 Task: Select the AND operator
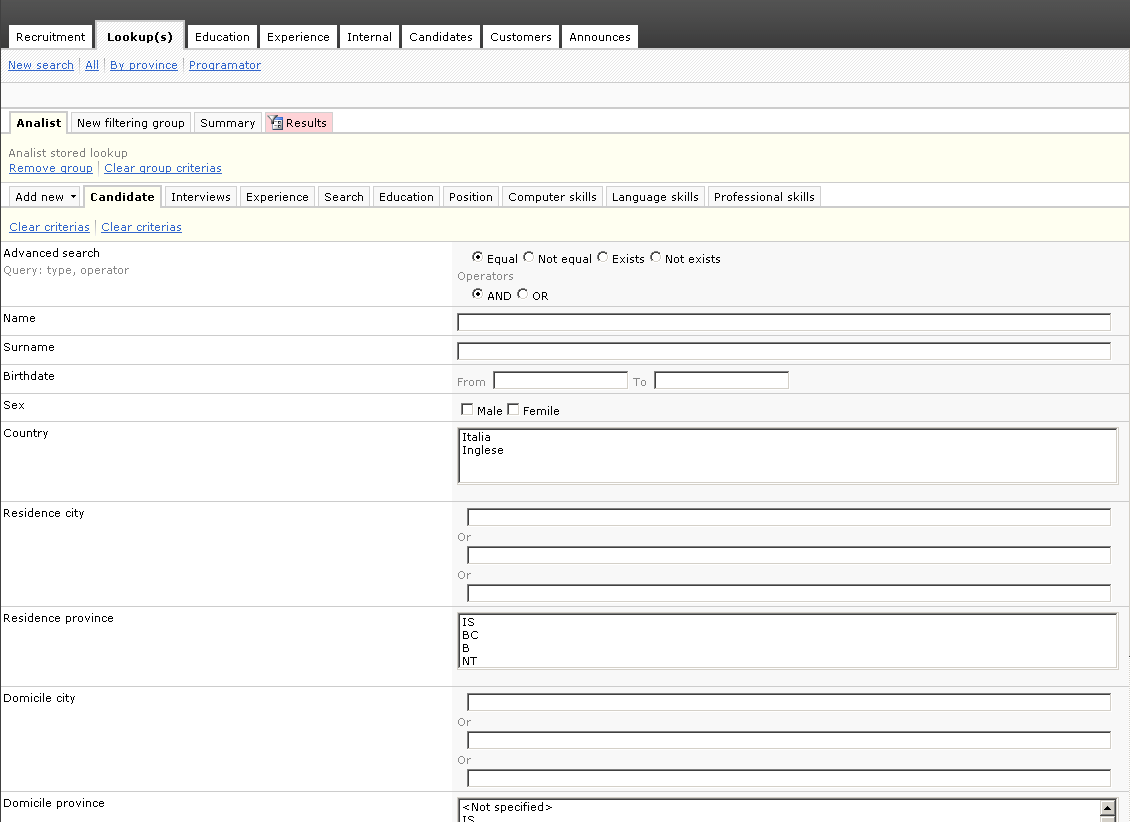coord(477,293)
